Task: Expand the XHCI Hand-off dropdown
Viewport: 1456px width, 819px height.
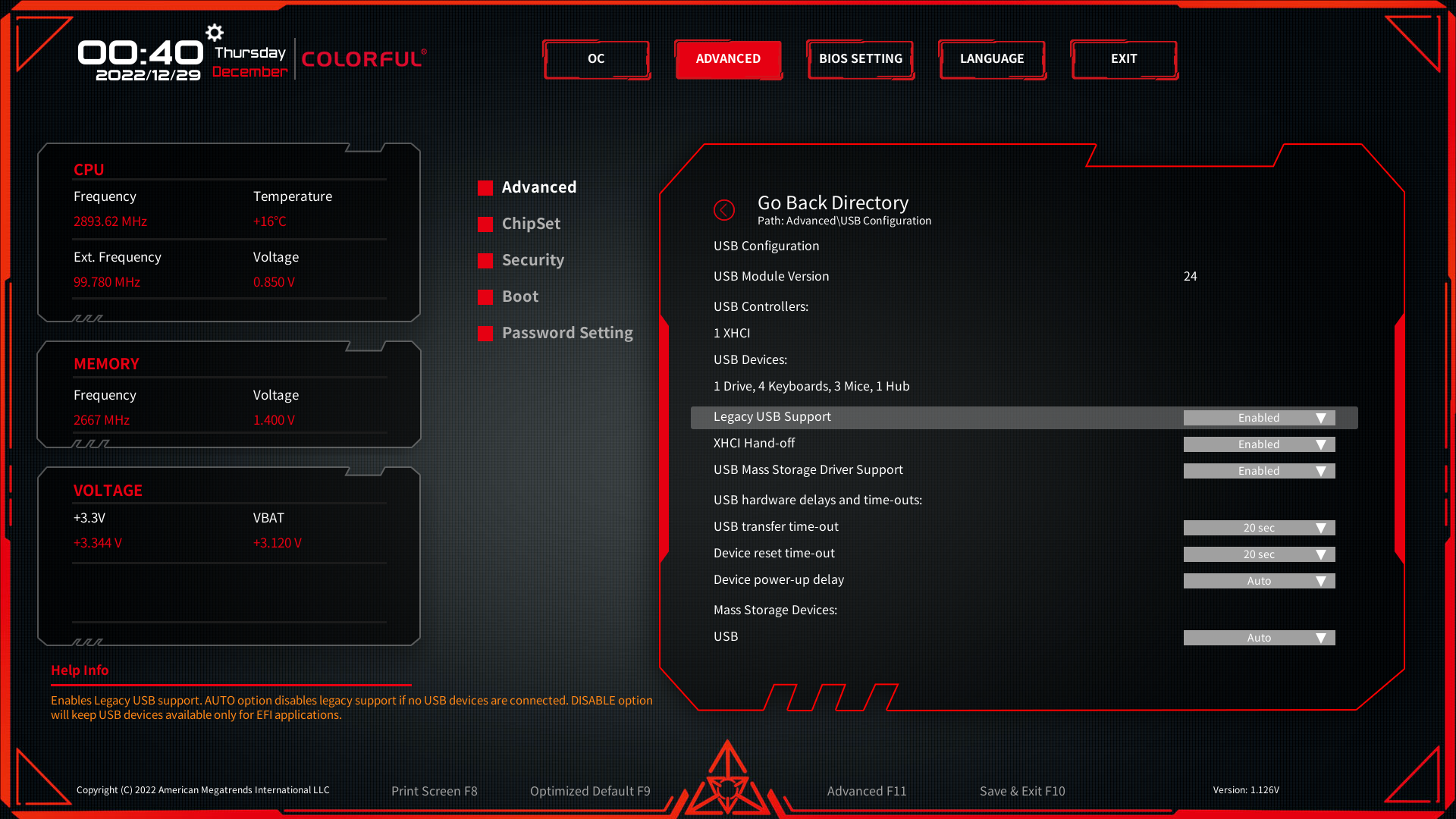Action: (x=1259, y=444)
